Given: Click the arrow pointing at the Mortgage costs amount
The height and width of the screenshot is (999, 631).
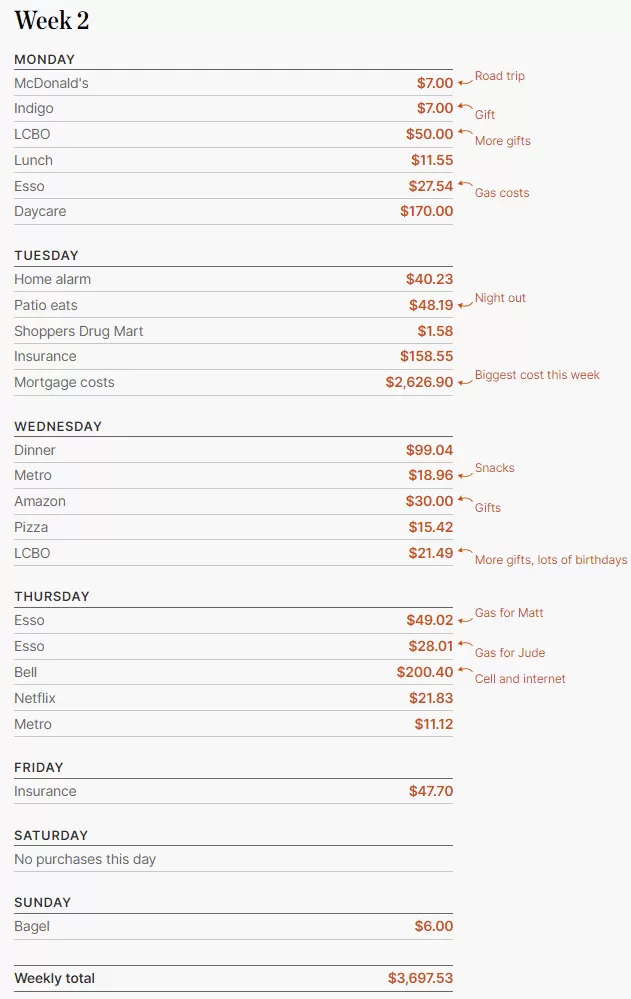Looking at the screenshot, I should point(465,381).
